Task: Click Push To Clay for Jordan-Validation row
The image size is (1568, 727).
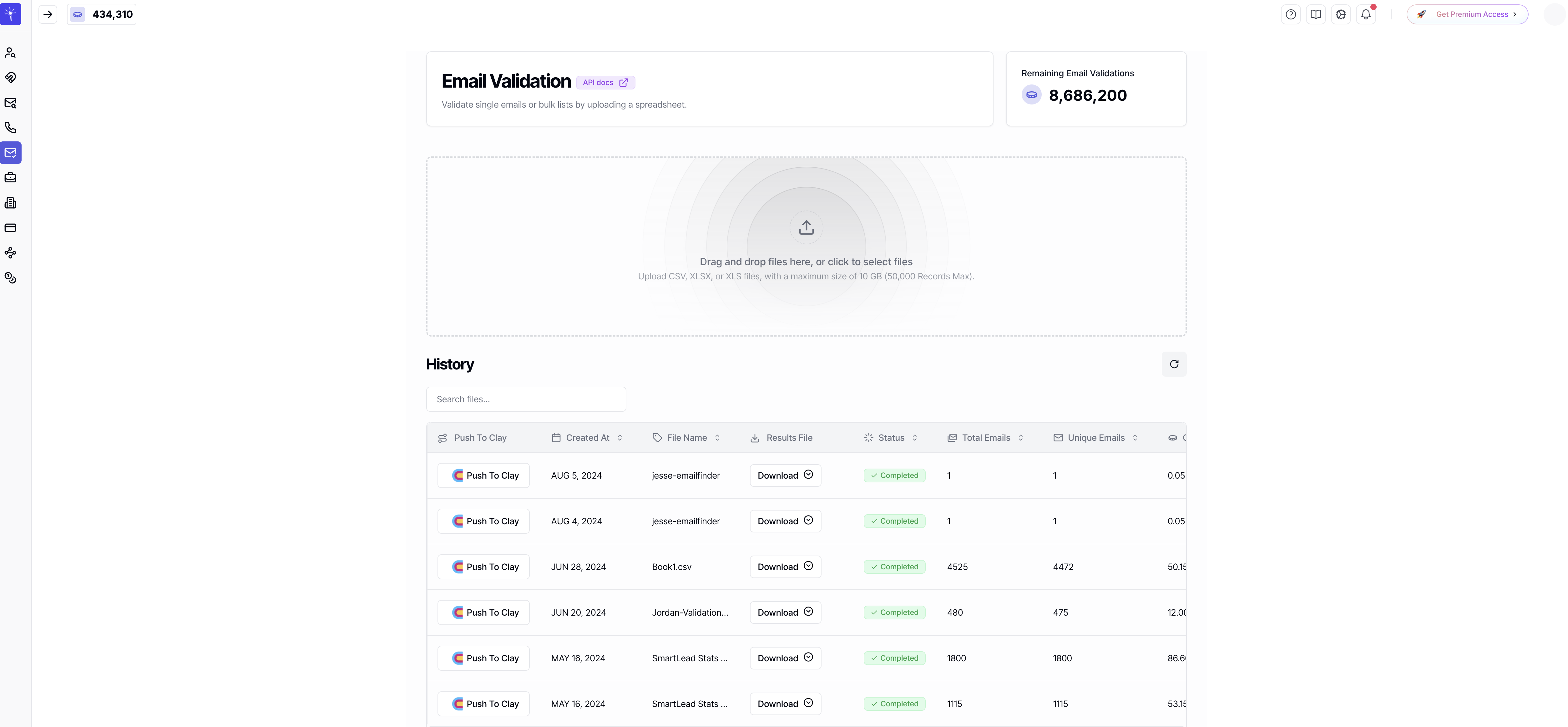Action: point(483,613)
